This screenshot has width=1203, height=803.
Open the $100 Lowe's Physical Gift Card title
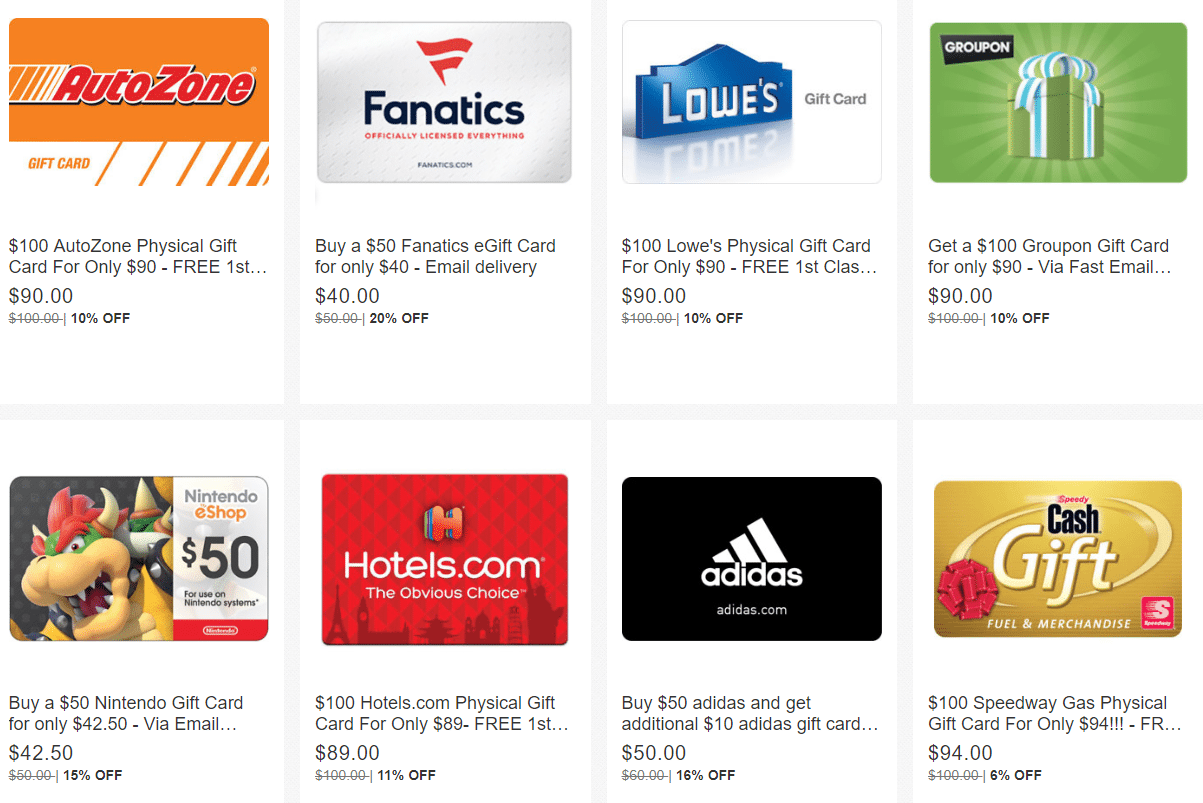pyautogui.click(x=749, y=256)
